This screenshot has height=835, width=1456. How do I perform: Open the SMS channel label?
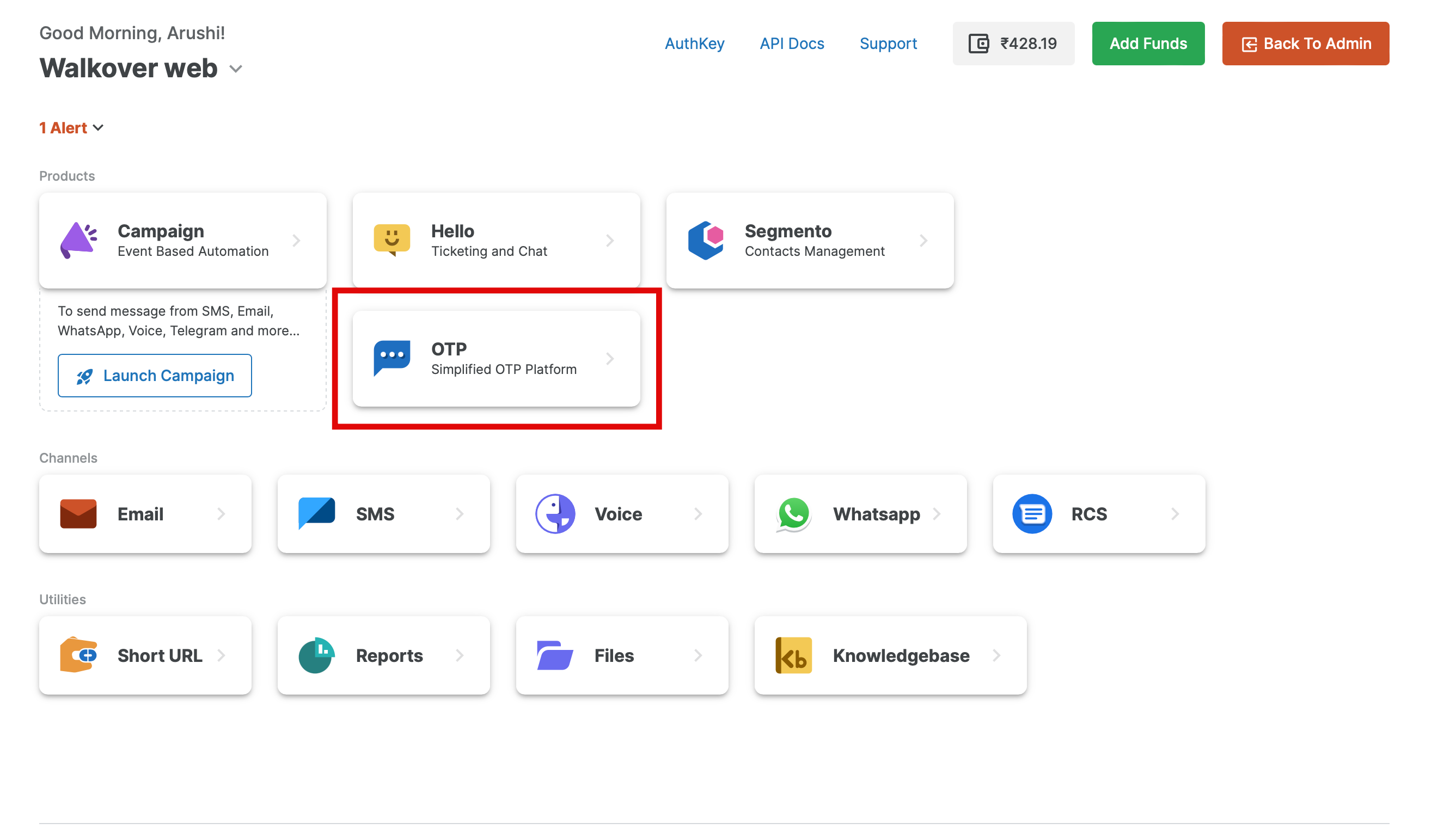375,514
